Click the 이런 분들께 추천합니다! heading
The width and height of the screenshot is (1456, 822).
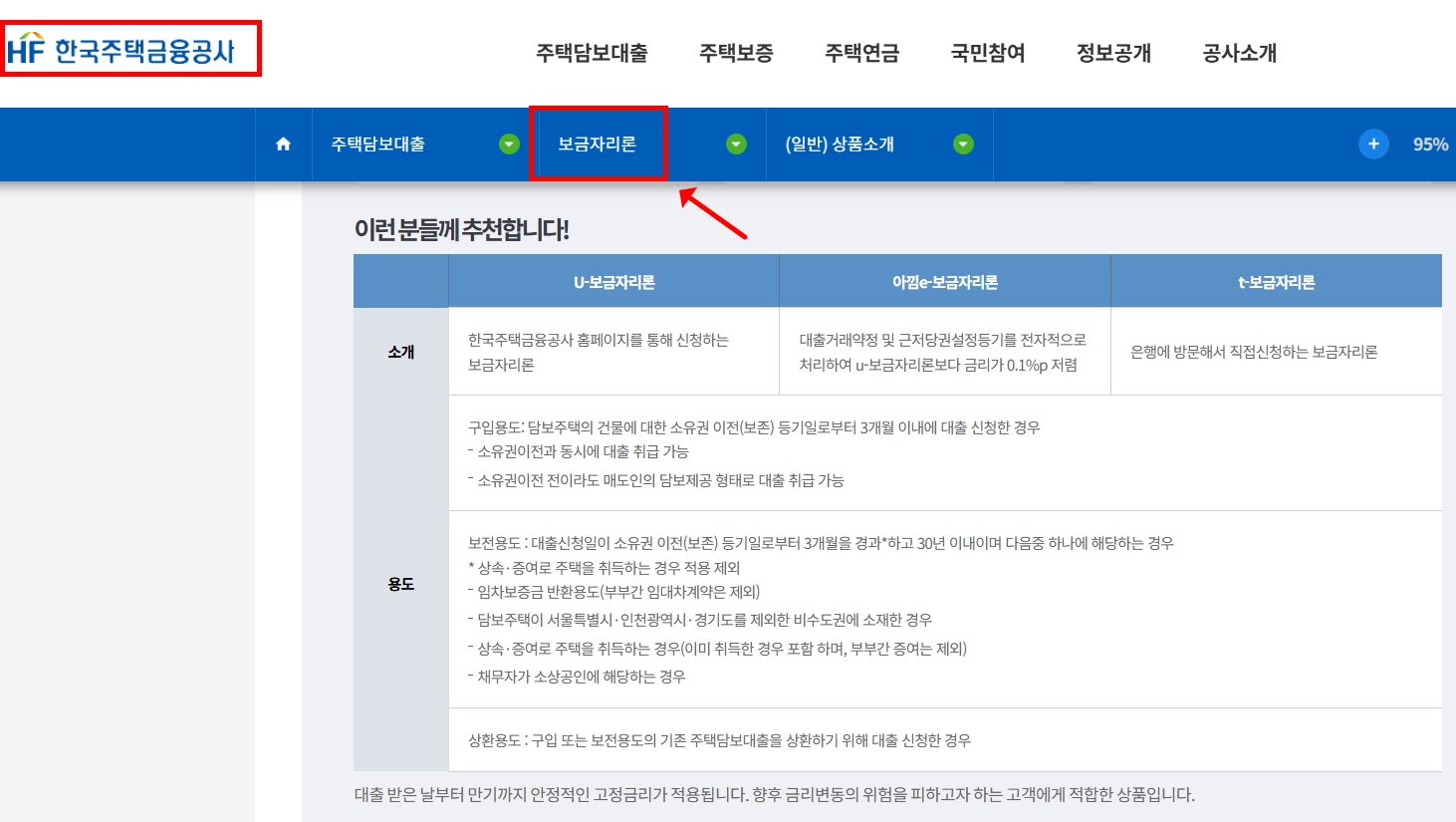click(x=461, y=230)
